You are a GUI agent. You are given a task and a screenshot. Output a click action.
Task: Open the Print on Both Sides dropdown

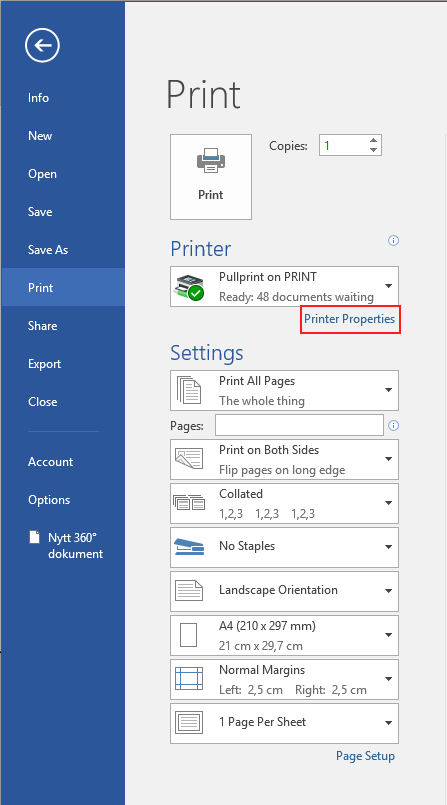pyautogui.click(x=284, y=459)
